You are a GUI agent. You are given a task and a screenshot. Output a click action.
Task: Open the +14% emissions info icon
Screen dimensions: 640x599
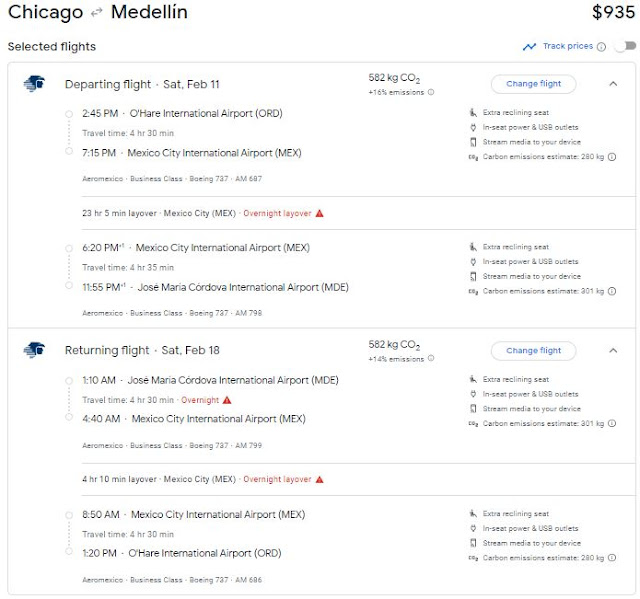(431, 359)
